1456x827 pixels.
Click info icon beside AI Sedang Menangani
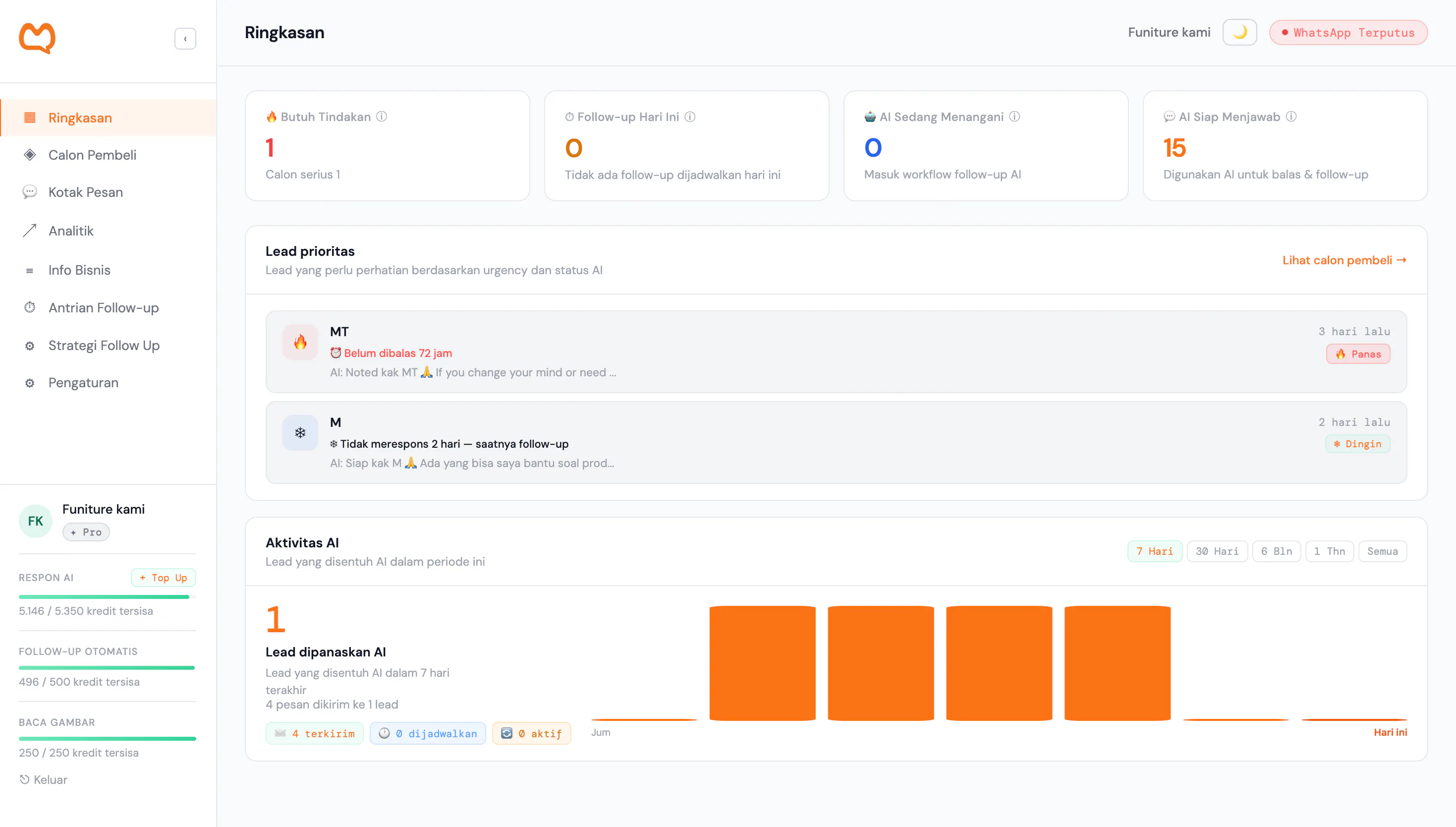coord(1014,117)
